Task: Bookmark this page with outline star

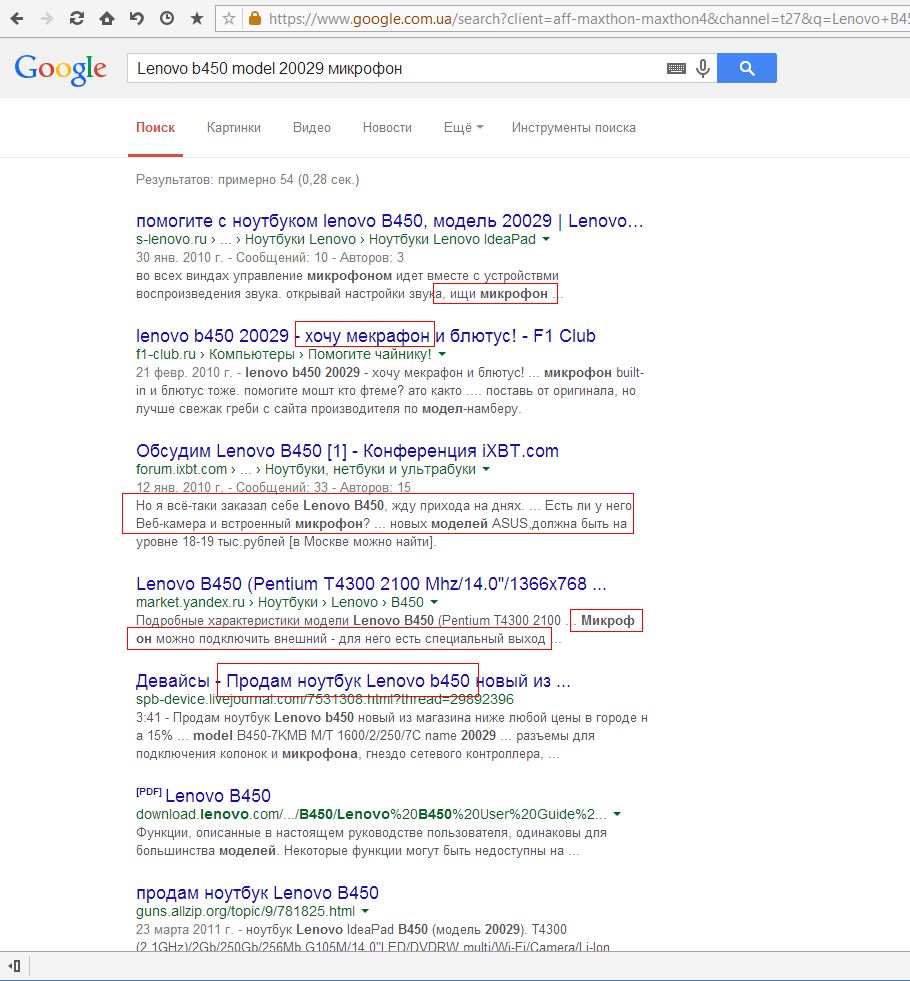Action: [229, 18]
